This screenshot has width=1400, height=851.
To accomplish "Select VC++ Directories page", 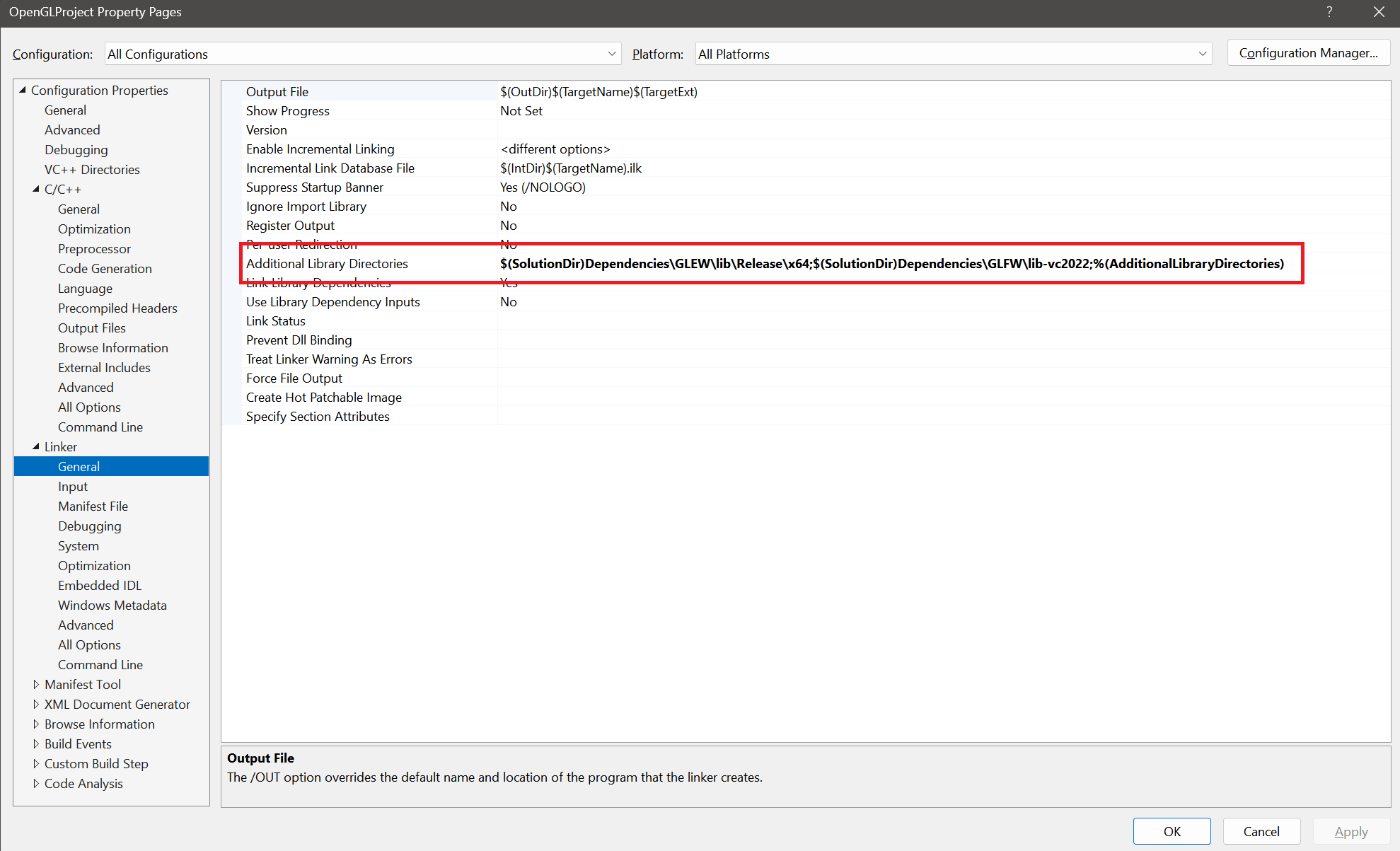I will coord(92,169).
